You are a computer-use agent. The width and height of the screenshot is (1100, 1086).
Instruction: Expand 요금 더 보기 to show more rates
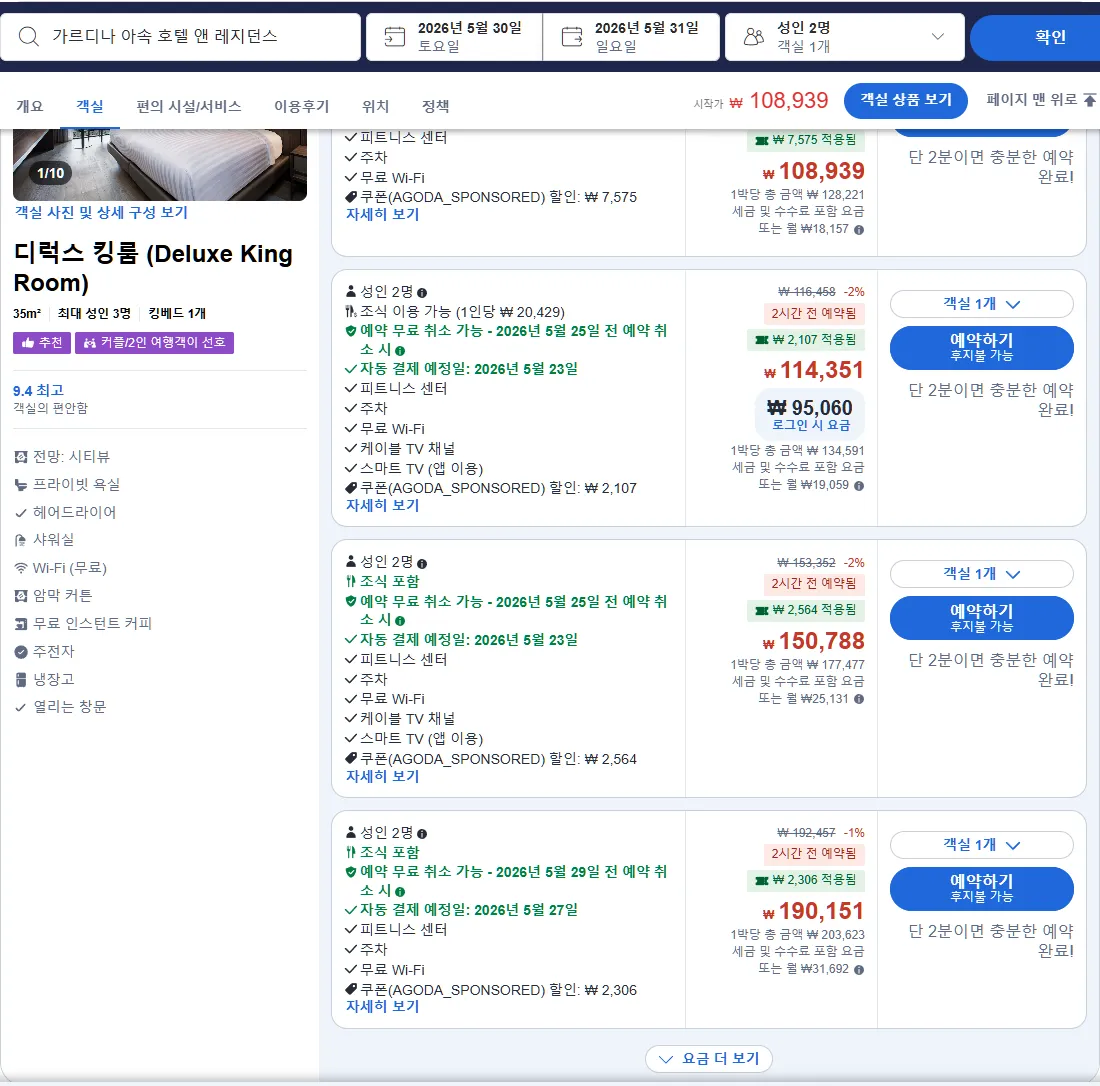709,1059
